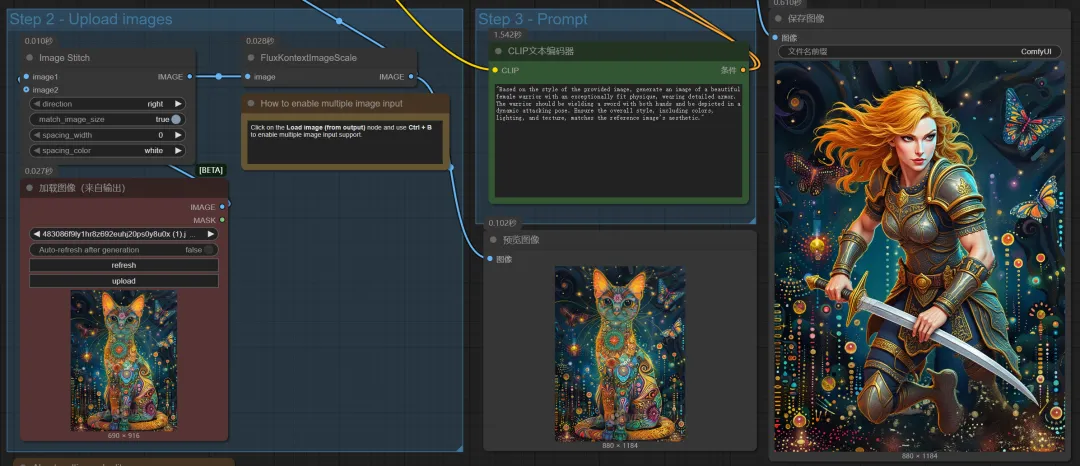
Task: Click the image2 input socket on Image Stitch
Action: (26, 89)
